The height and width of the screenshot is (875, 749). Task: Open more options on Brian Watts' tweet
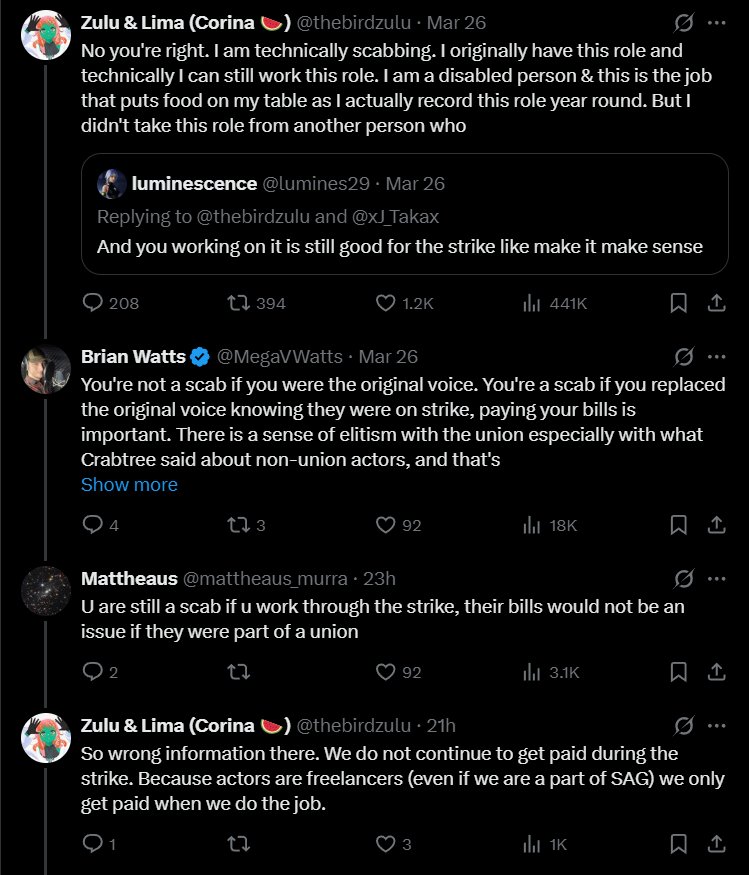[x=717, y=357]
